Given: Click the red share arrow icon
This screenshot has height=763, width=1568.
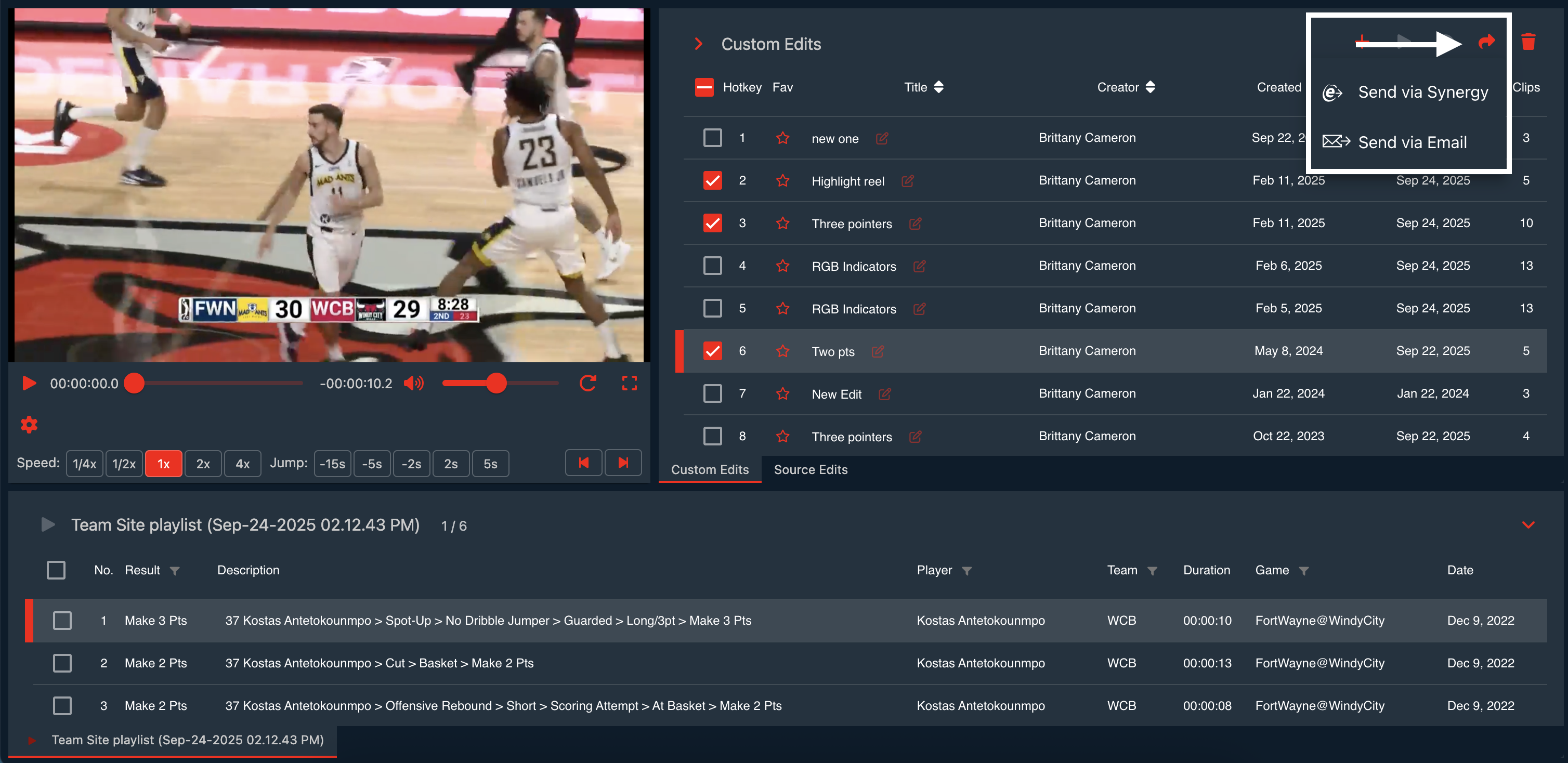Looking at the screenshot, I should tap(1486, 42).
